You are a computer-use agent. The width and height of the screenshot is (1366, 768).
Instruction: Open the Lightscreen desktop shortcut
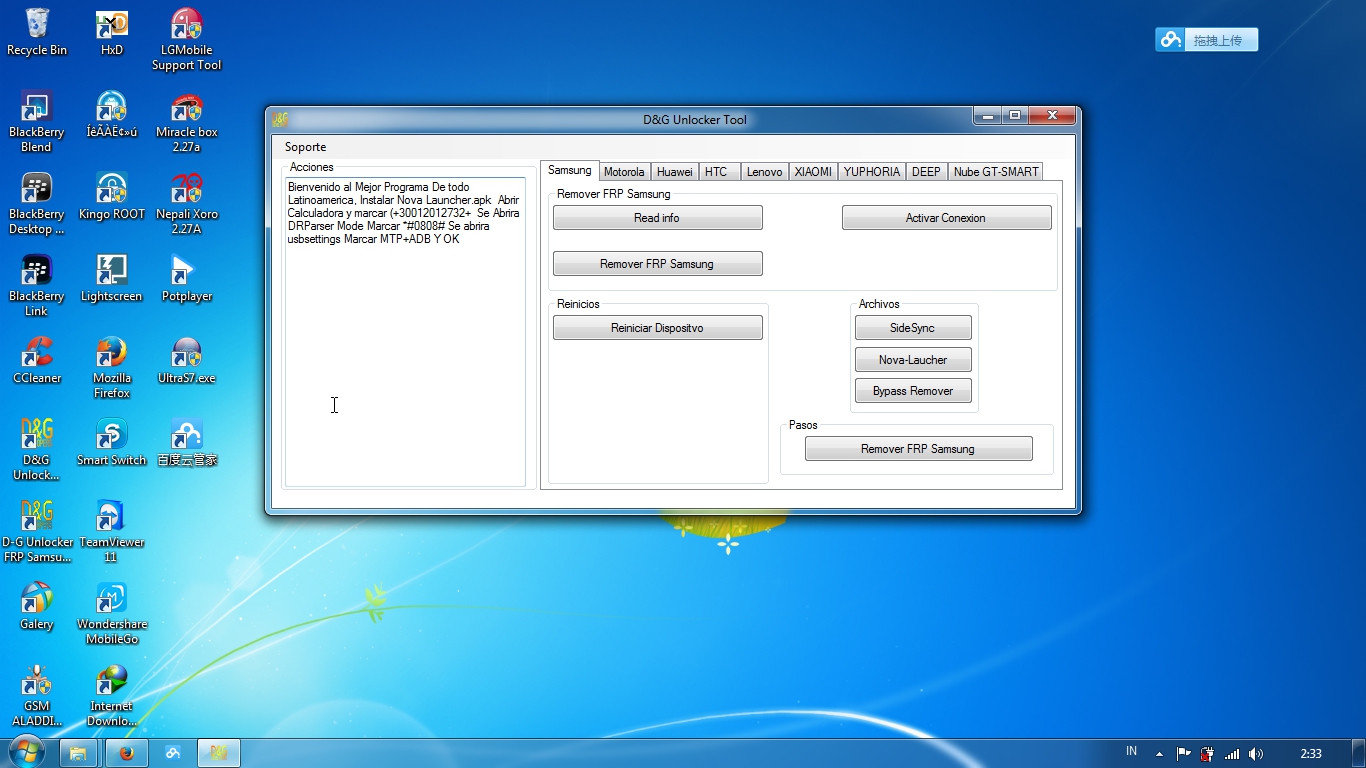point(111,279)
